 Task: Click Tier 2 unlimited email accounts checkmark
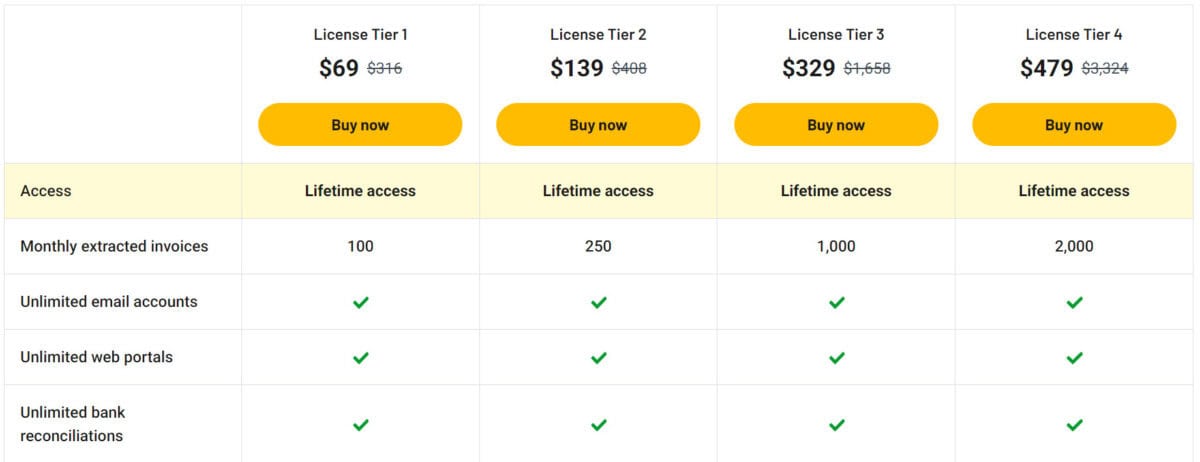pos(598,302)
